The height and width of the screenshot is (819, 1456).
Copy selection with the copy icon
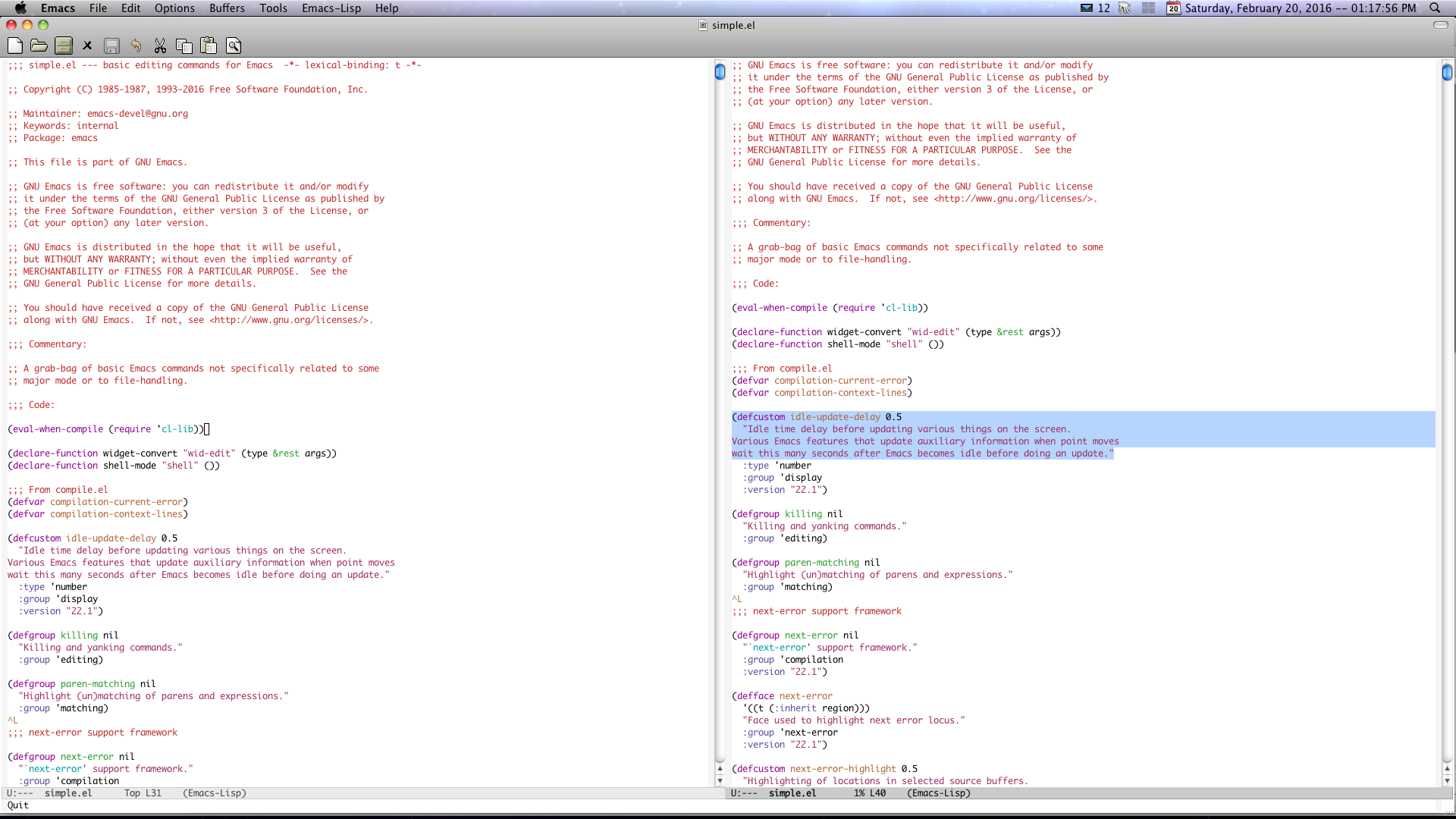184,45
